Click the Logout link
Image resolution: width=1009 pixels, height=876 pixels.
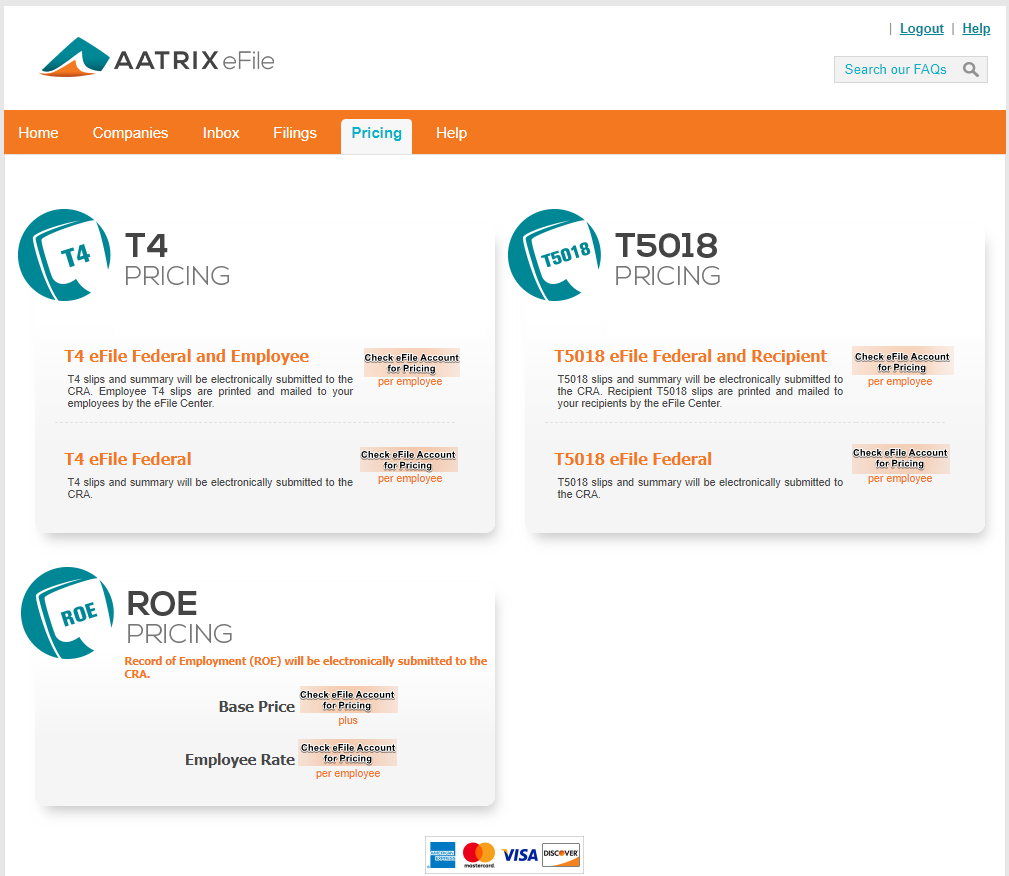point(921,29)
